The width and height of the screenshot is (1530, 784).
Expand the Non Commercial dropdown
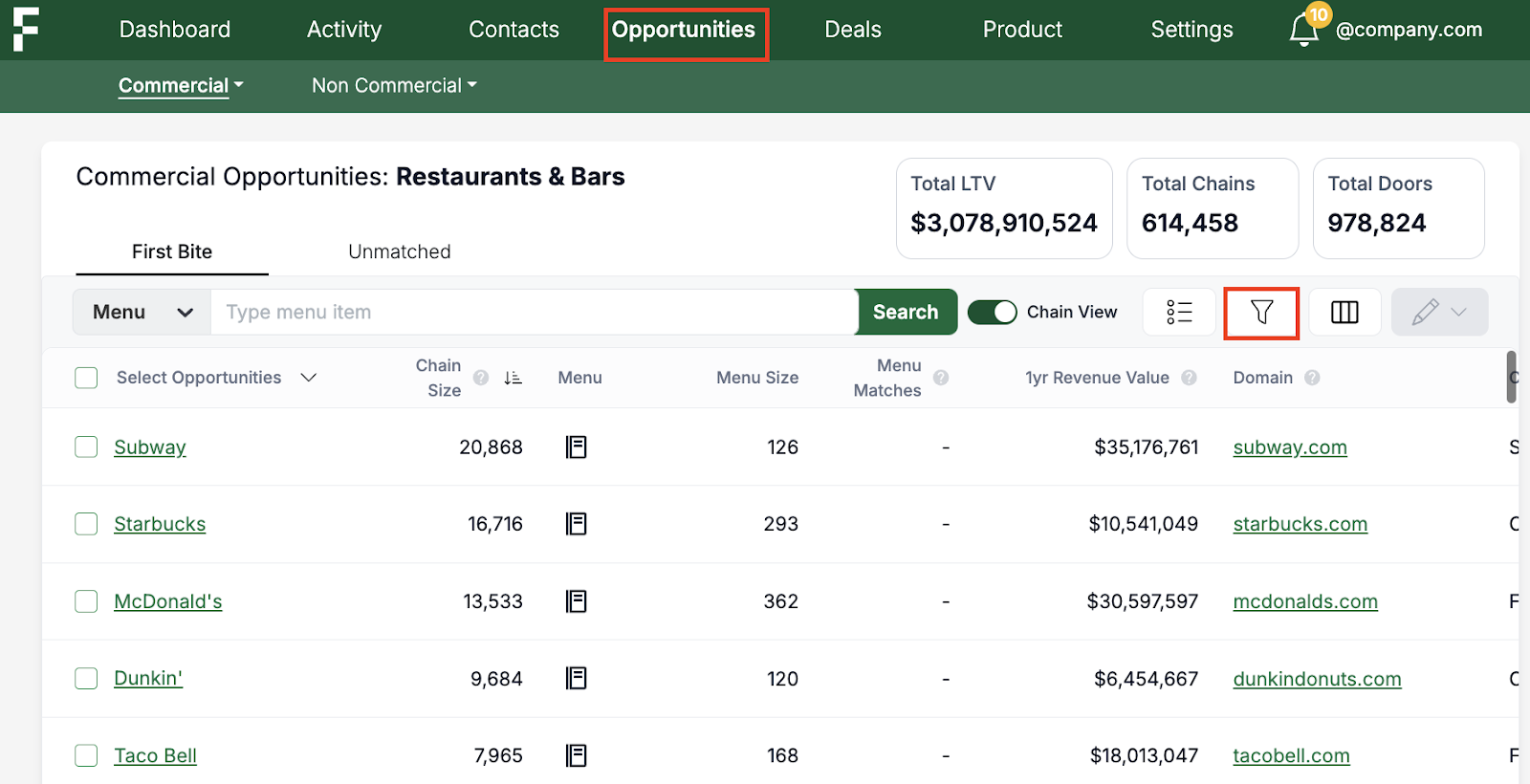coord(394,85)
